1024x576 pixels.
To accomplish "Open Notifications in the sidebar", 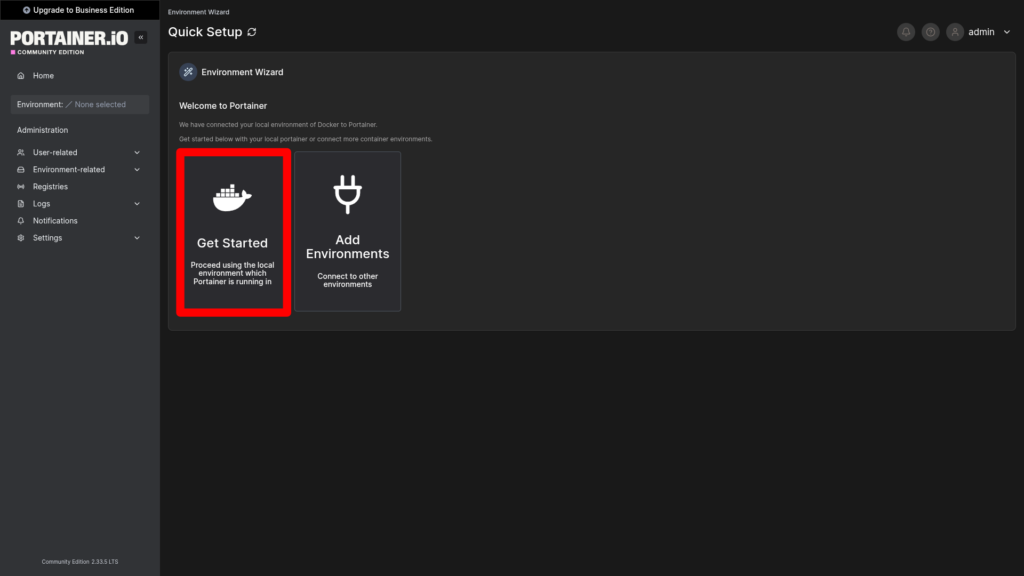I will pyautogui.click(x=55, y=221).
